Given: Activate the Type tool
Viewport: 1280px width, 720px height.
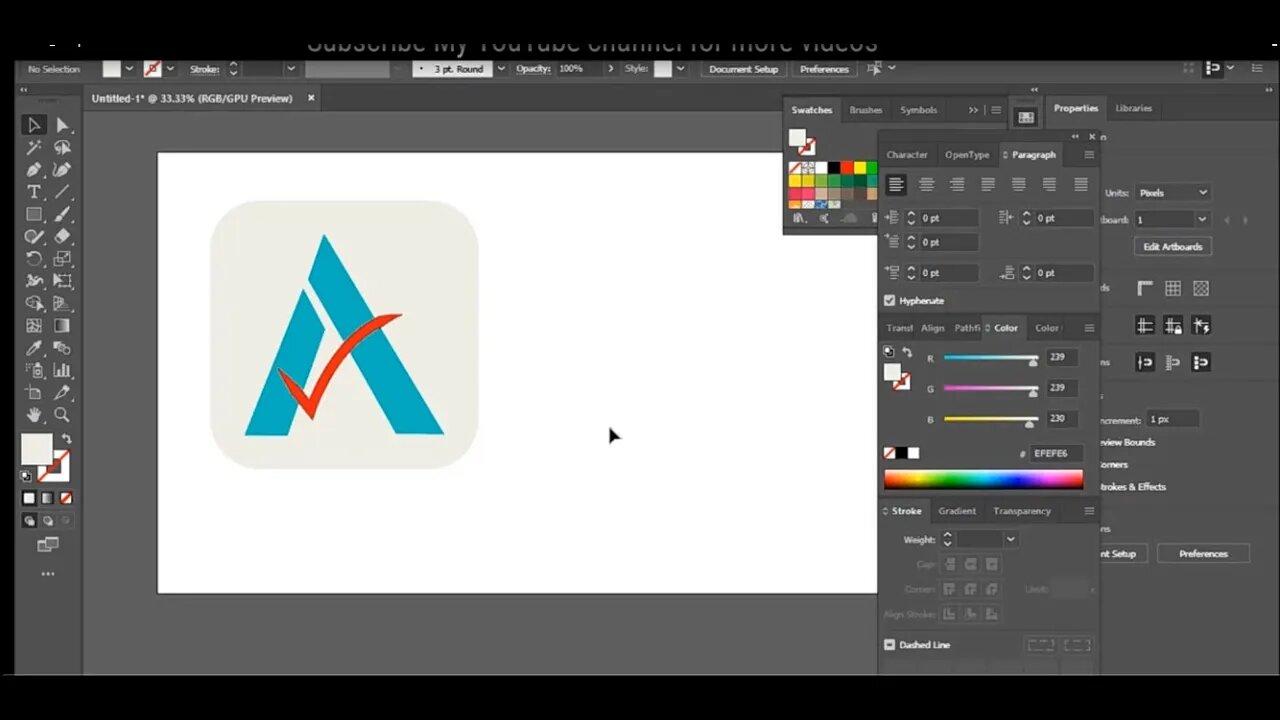Looking at the screenshot, I should 33,191.
